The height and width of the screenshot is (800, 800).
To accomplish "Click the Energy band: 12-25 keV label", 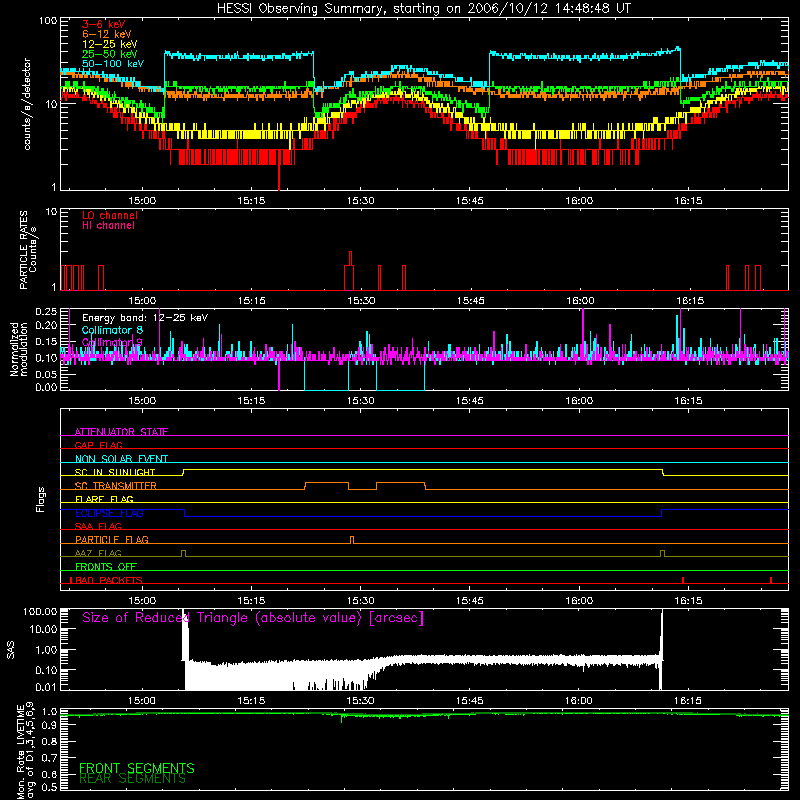I will (145, 318).
